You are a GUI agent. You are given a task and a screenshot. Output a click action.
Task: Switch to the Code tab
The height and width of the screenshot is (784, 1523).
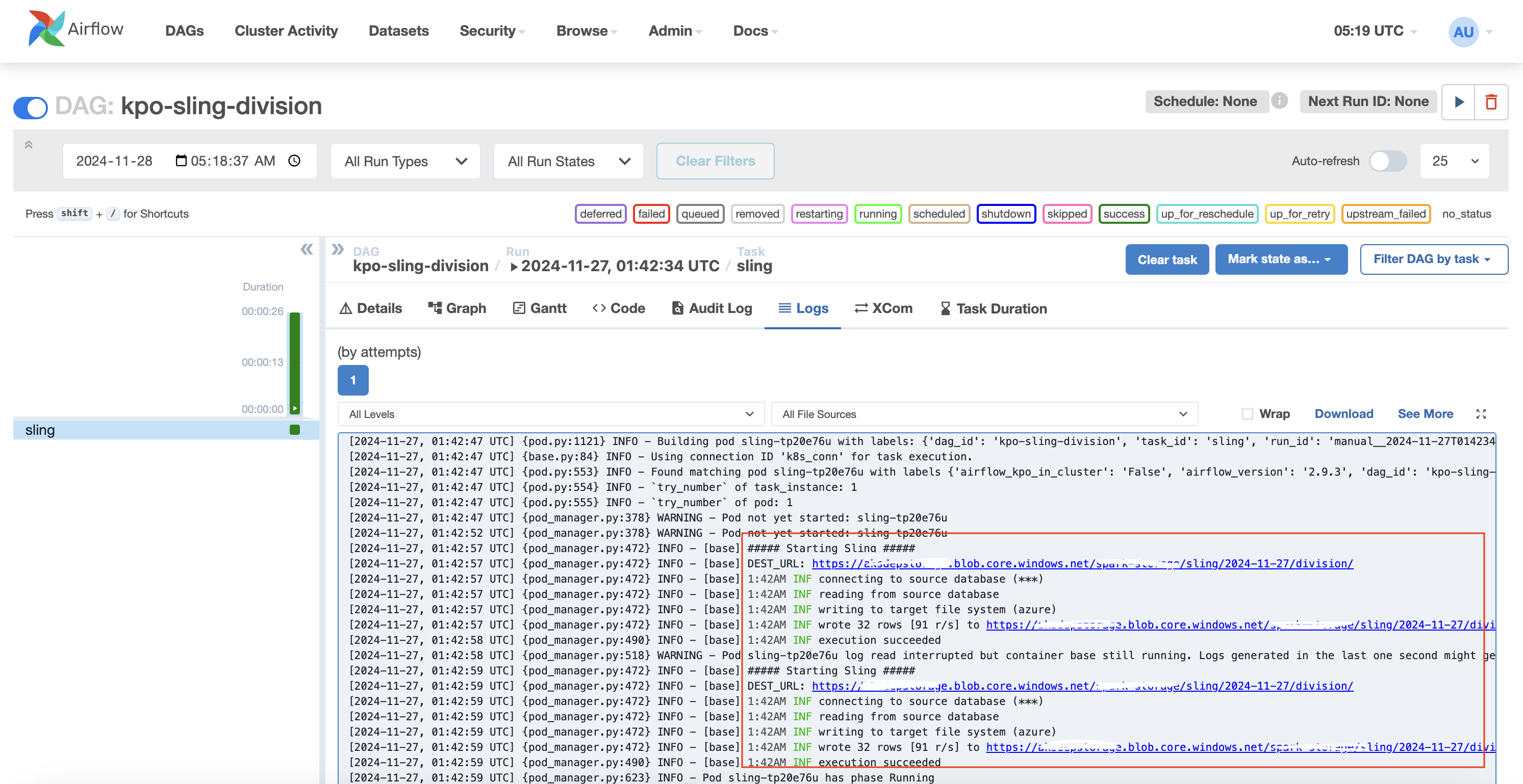coord(618,308)
